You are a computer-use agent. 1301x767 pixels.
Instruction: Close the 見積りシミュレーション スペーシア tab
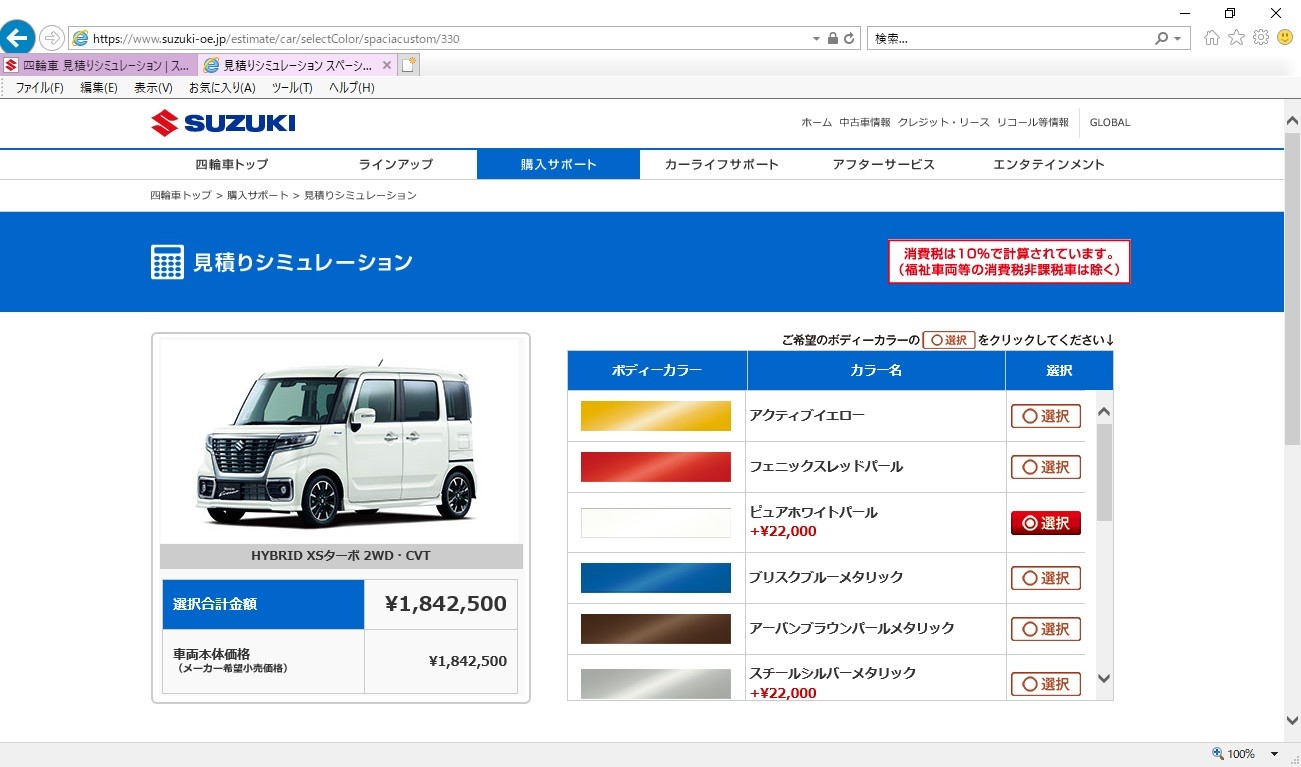click(386, 65)
